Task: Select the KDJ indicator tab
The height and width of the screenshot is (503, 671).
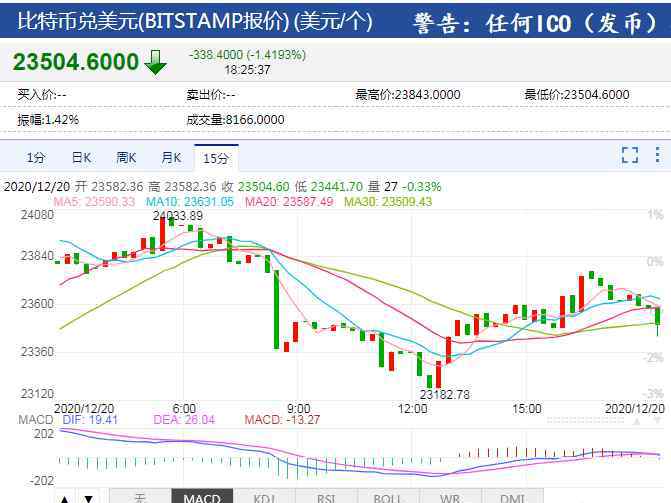Action: [264, 497]
